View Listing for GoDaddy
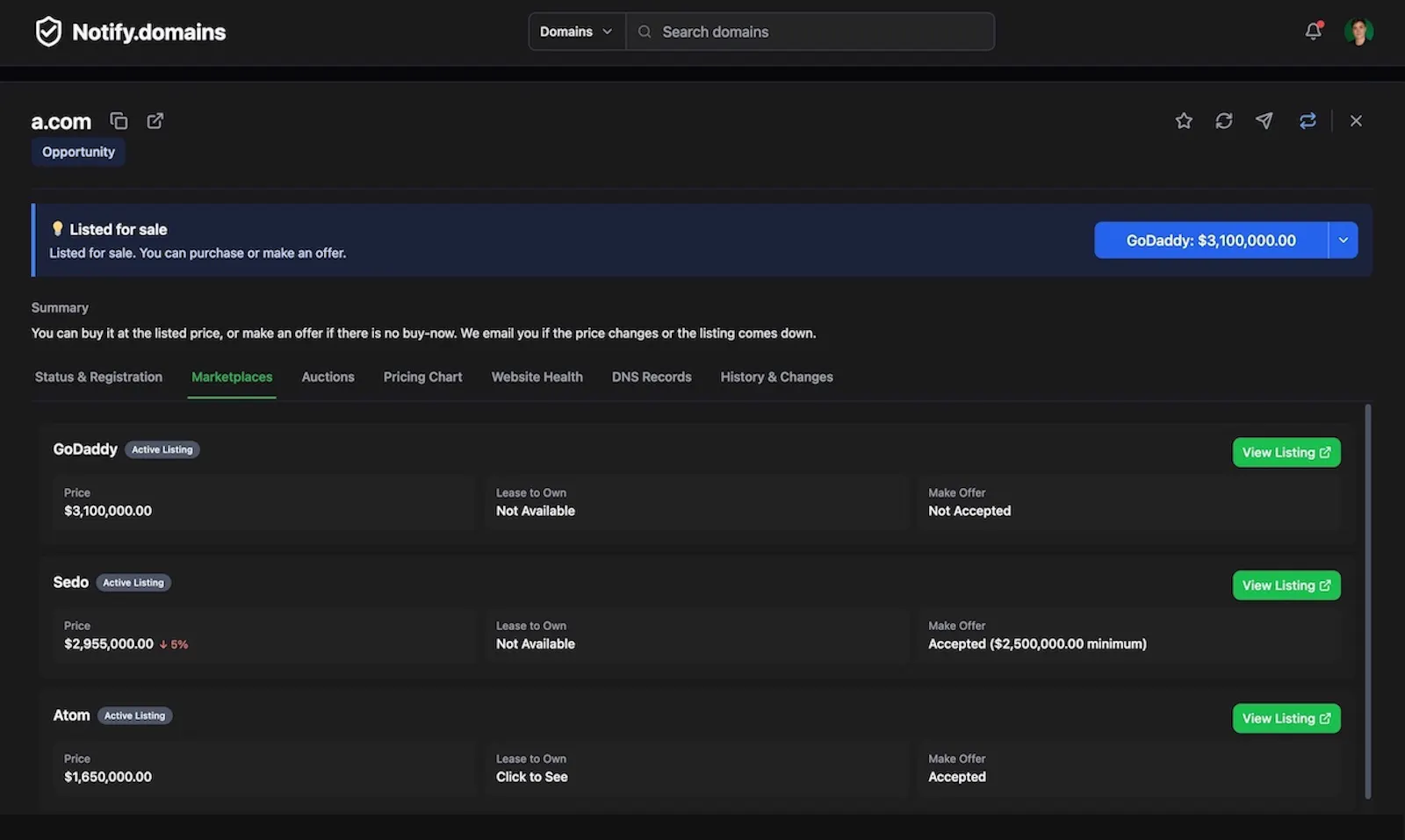This screenshot has width=1405, height=840. click(x=1286, y=453)
